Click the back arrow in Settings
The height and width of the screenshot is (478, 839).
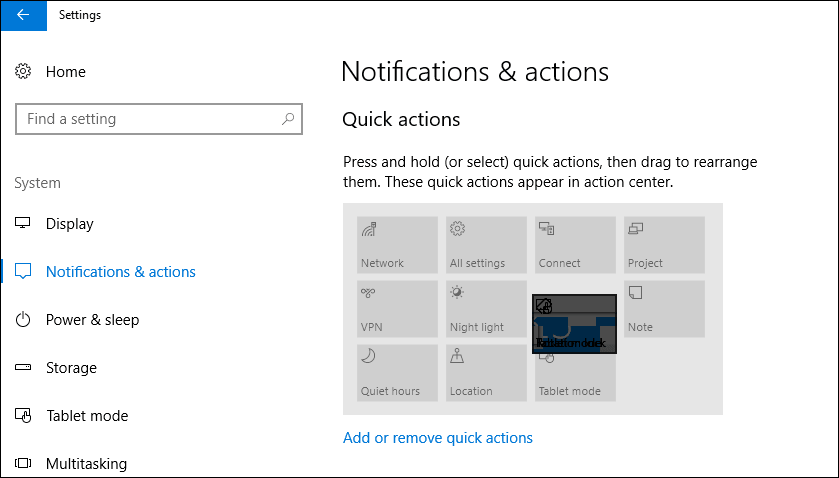pos(24,15)
